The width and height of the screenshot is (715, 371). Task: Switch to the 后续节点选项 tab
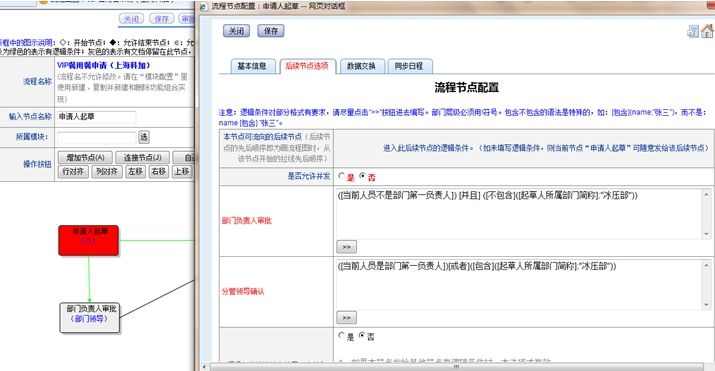coord(307,66)
